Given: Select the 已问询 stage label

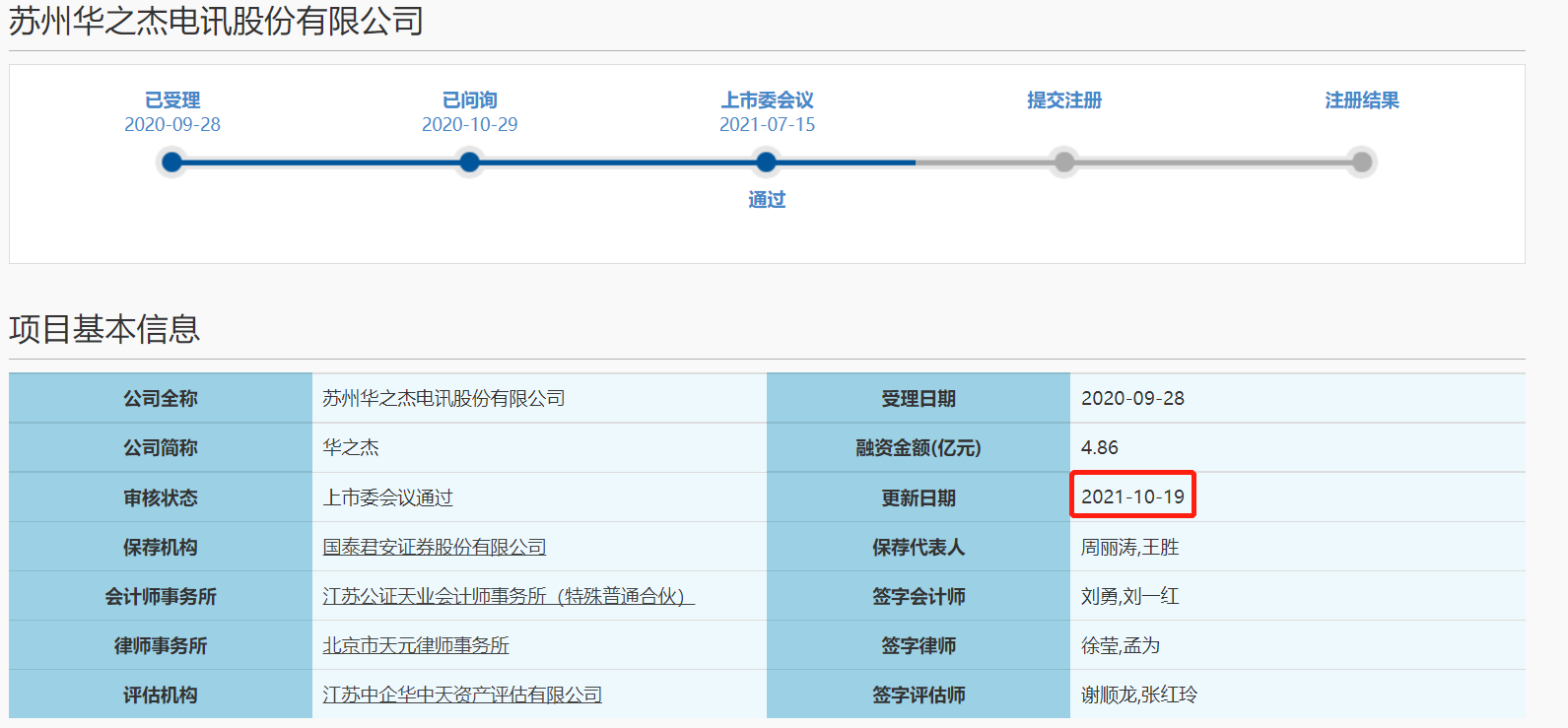Looking at the screenshot, I should (470, 100).
